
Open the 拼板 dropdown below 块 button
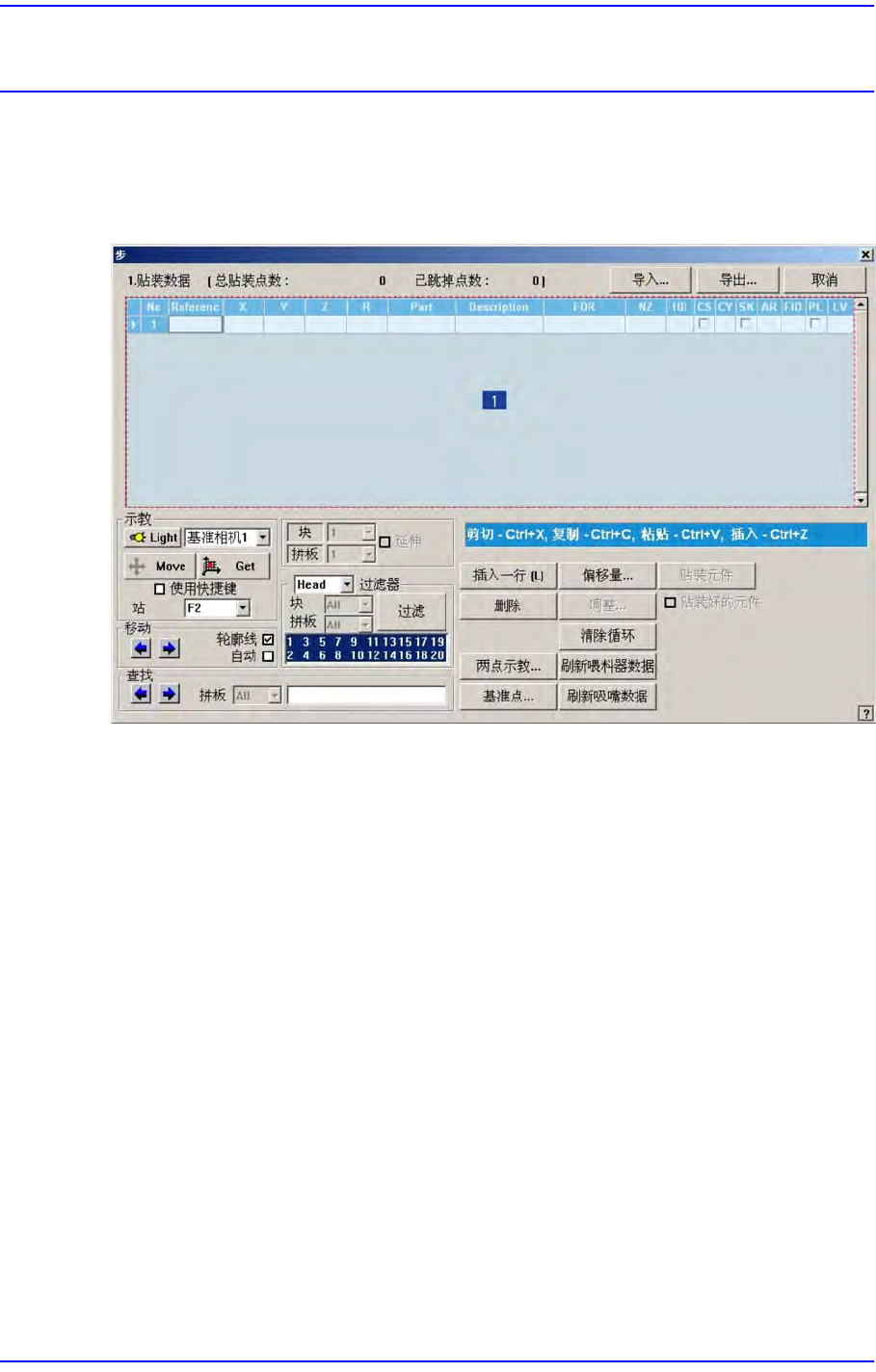[x=368, y=554]
